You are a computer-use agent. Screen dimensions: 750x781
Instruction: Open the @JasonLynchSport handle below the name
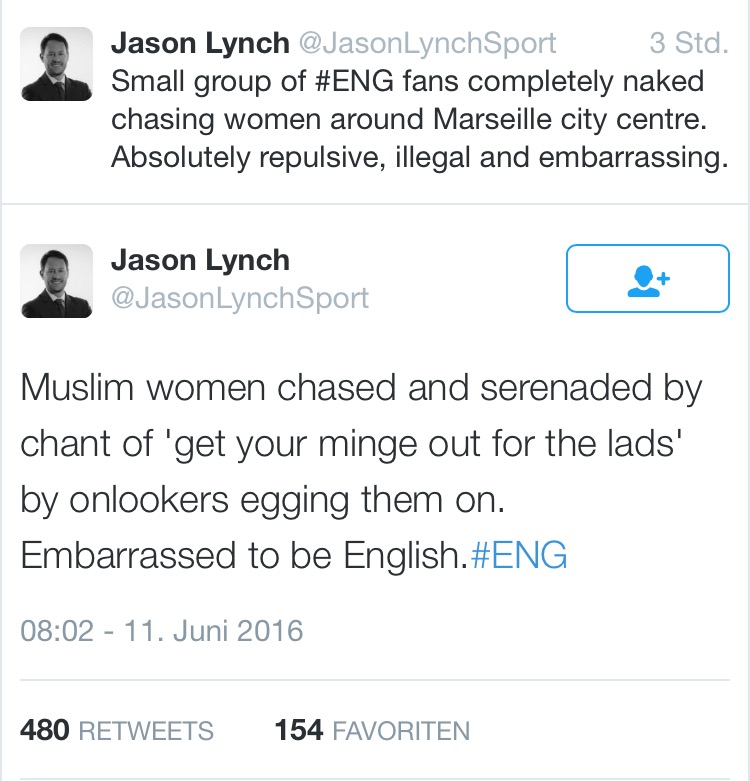tap(240, 298)
